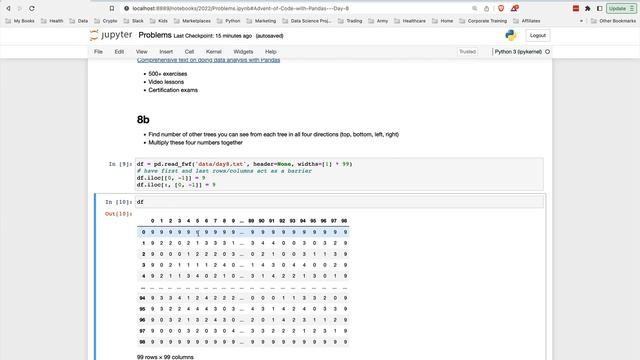Image resolution: width=640 pixels, height=360 pixels.
Task: Open the File menu
Action: 98,52
